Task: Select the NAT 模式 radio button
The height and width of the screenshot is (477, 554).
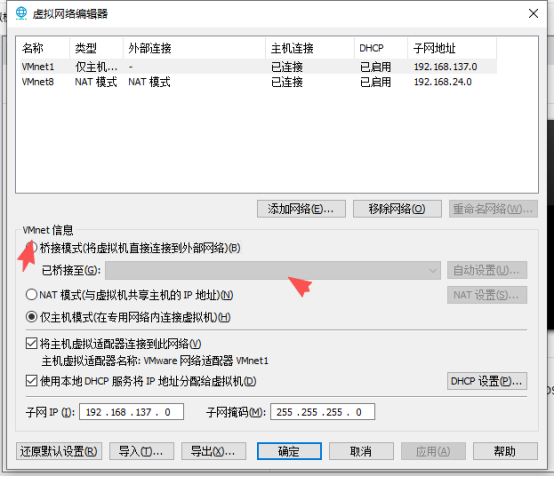Action: pyautogui.click(x=31, y=294)
